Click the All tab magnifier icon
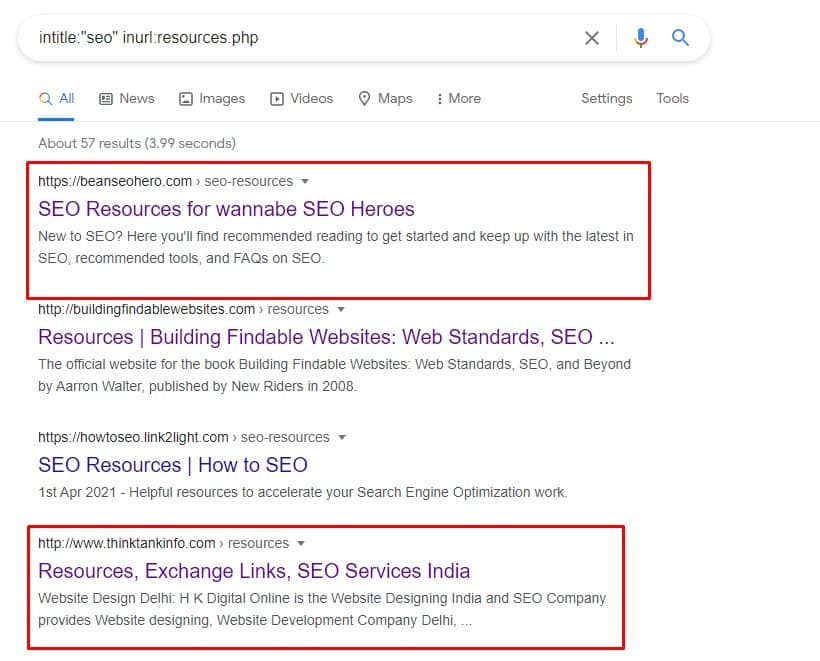This screenshot has width=820, height=661. (x=45, y=99)
